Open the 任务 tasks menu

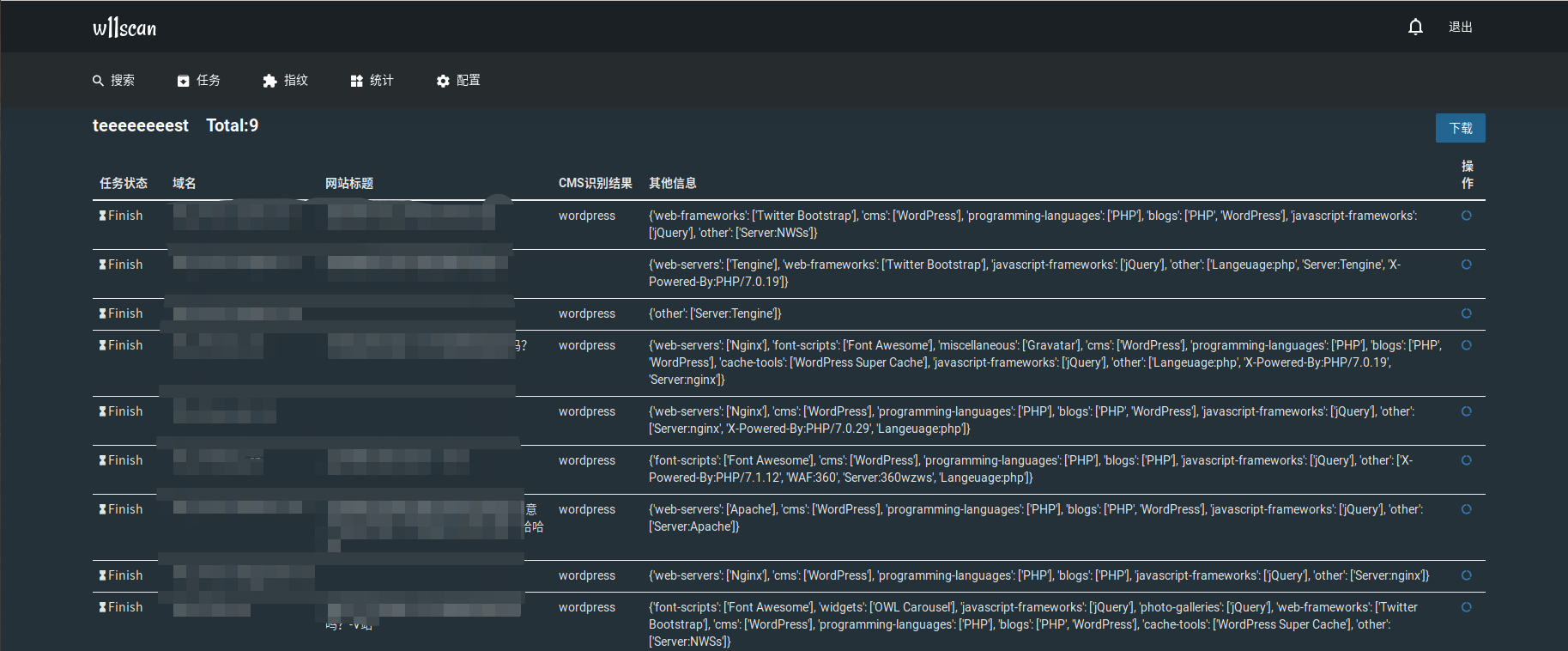coord(198,80)
